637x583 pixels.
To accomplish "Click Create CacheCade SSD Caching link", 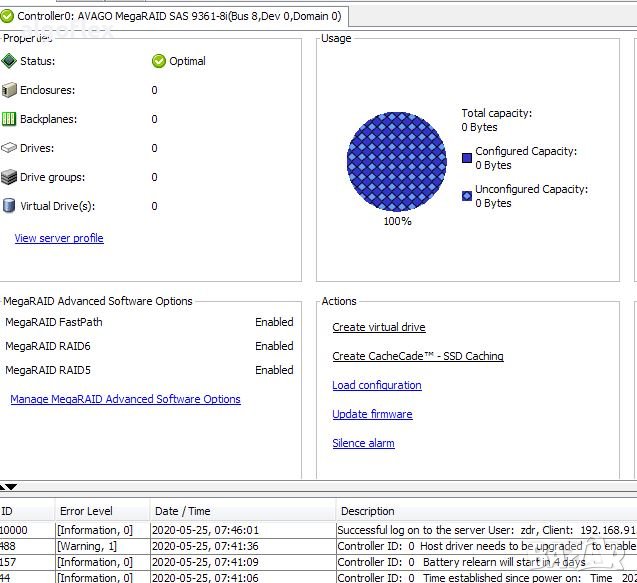I will pos(417,356).
